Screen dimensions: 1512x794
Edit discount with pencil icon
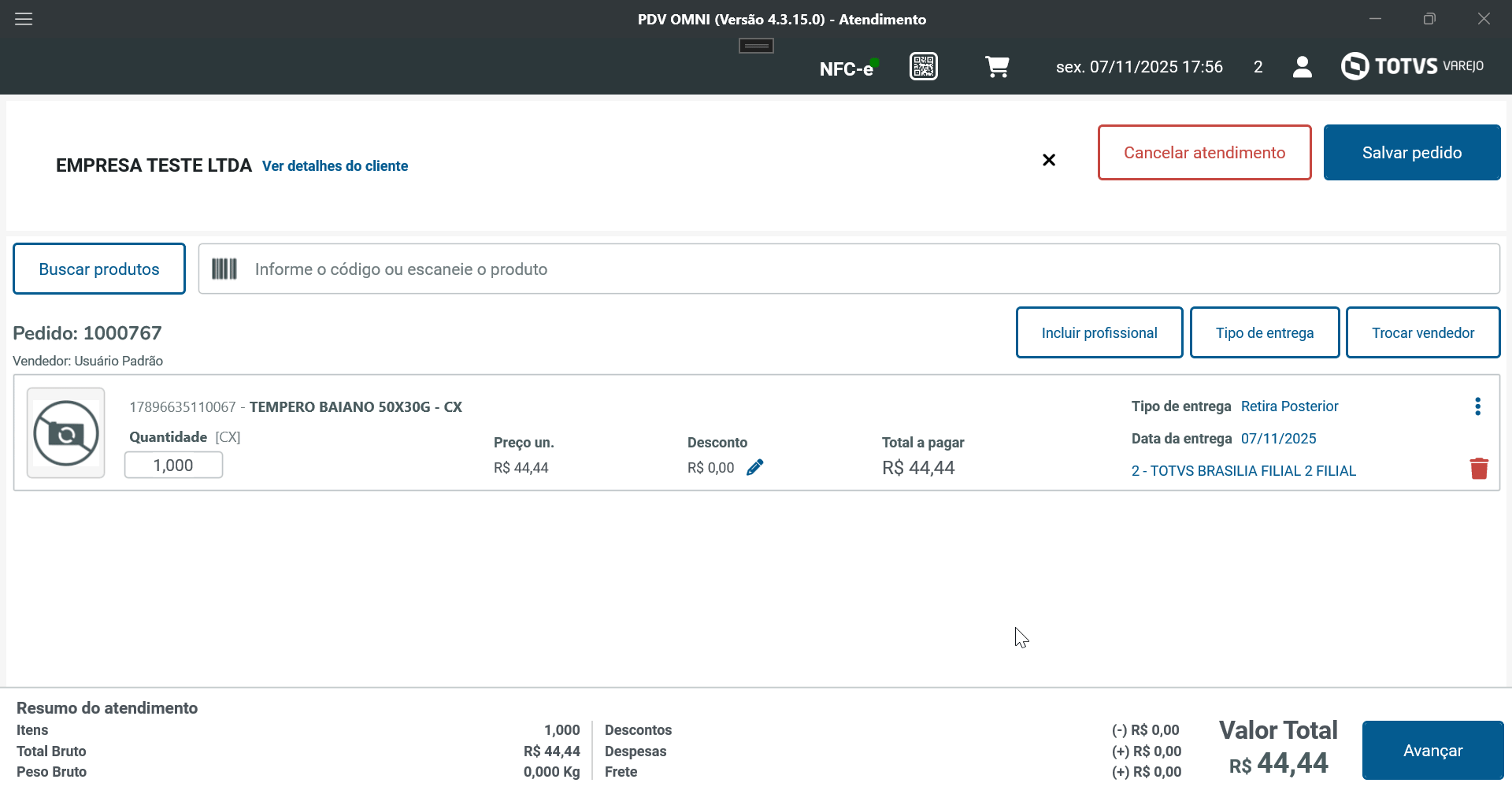click(x=754, y=468)
